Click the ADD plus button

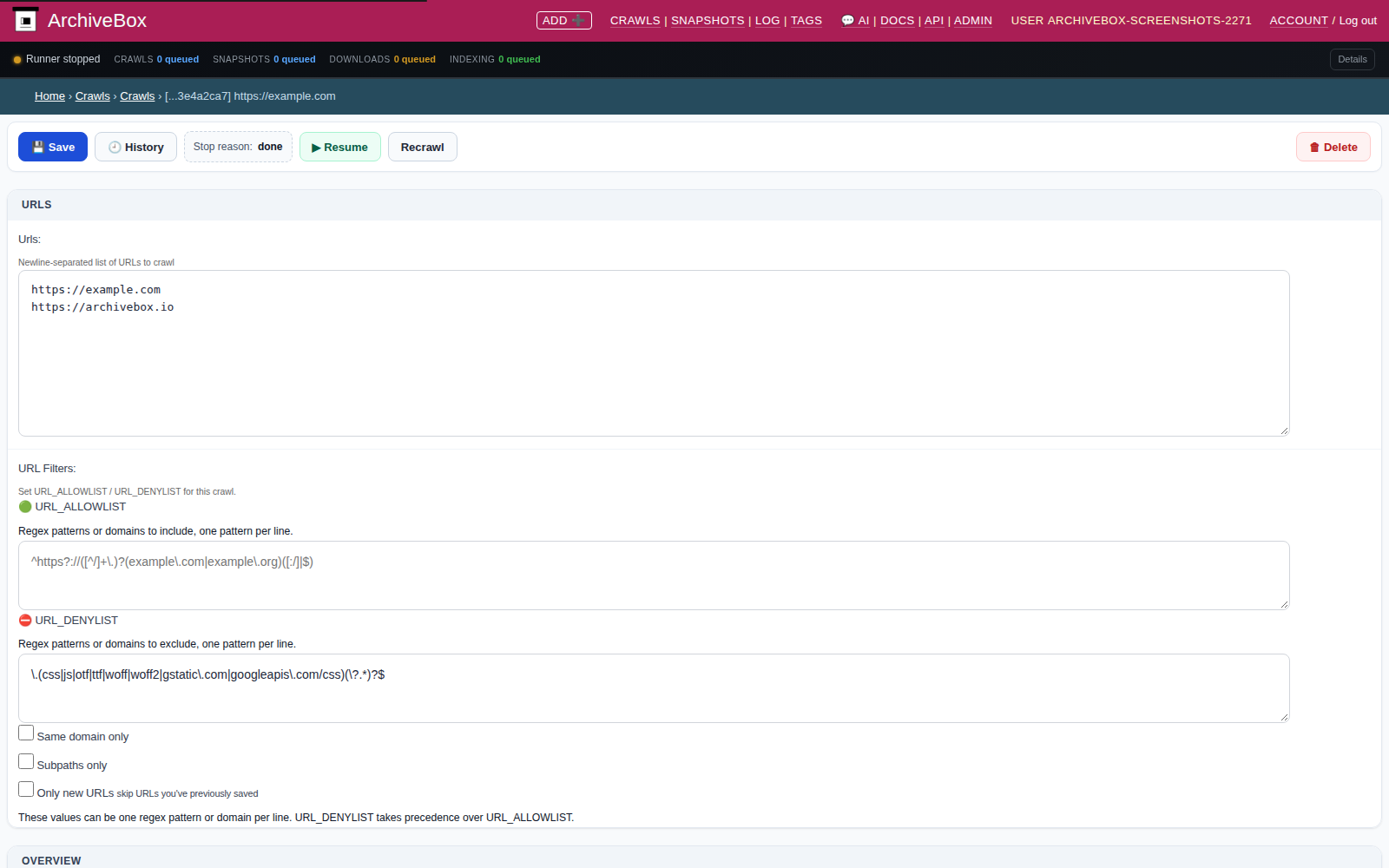(564, 20)
